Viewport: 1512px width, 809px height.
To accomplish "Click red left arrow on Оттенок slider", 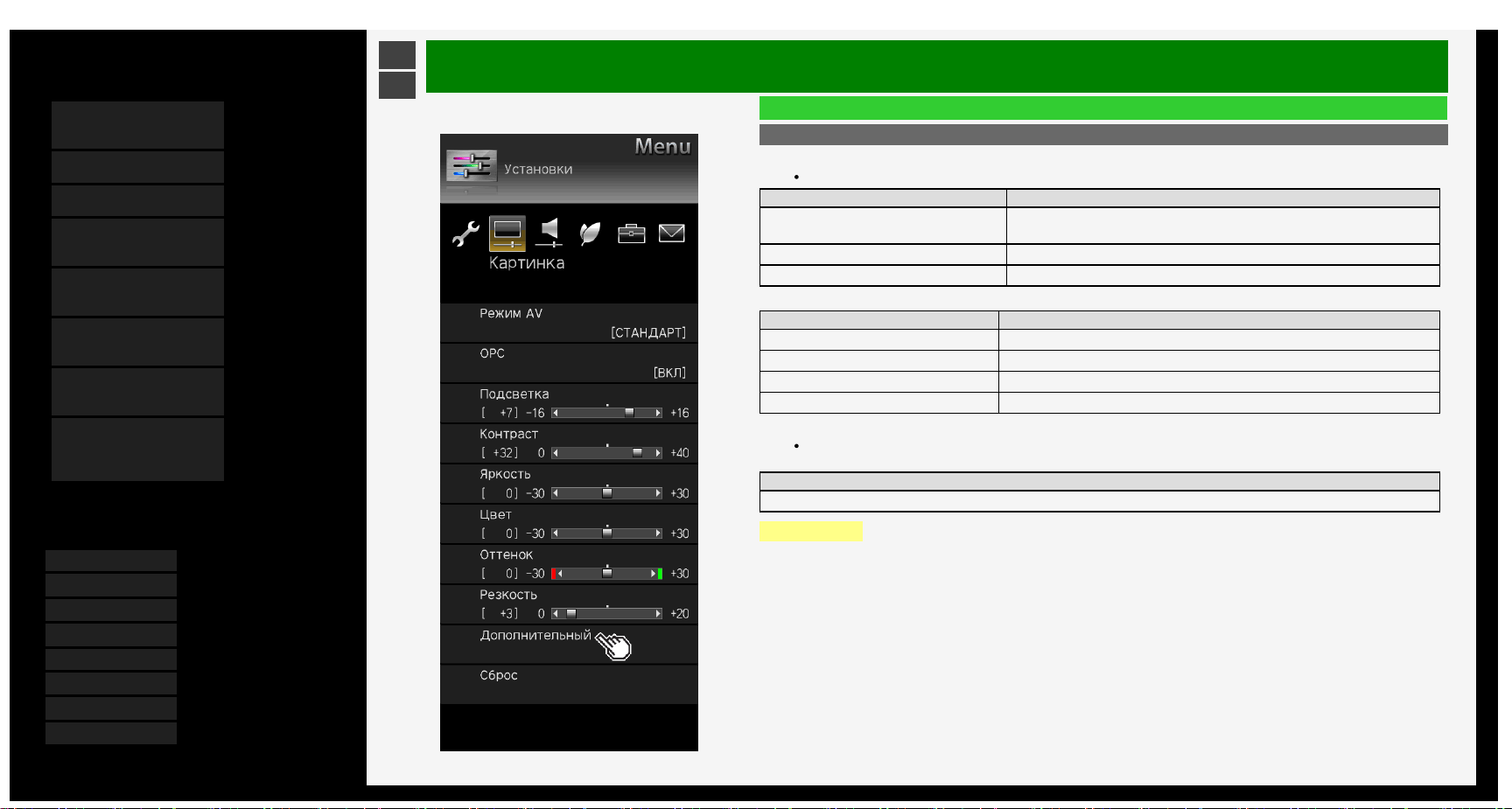I will click(x=556, y=574).
